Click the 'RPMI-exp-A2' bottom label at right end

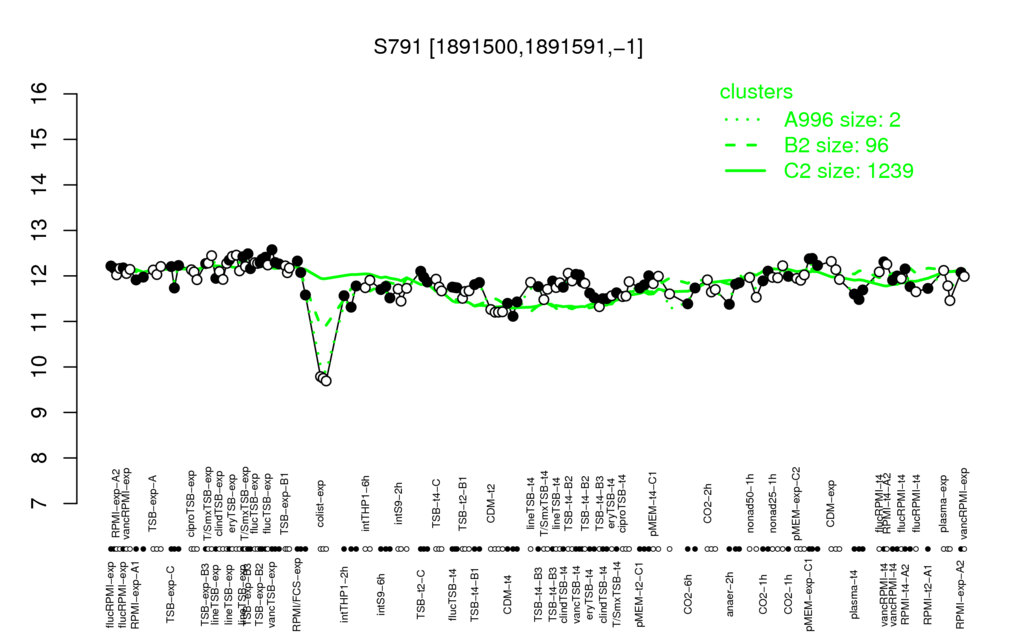coord(959,595)
